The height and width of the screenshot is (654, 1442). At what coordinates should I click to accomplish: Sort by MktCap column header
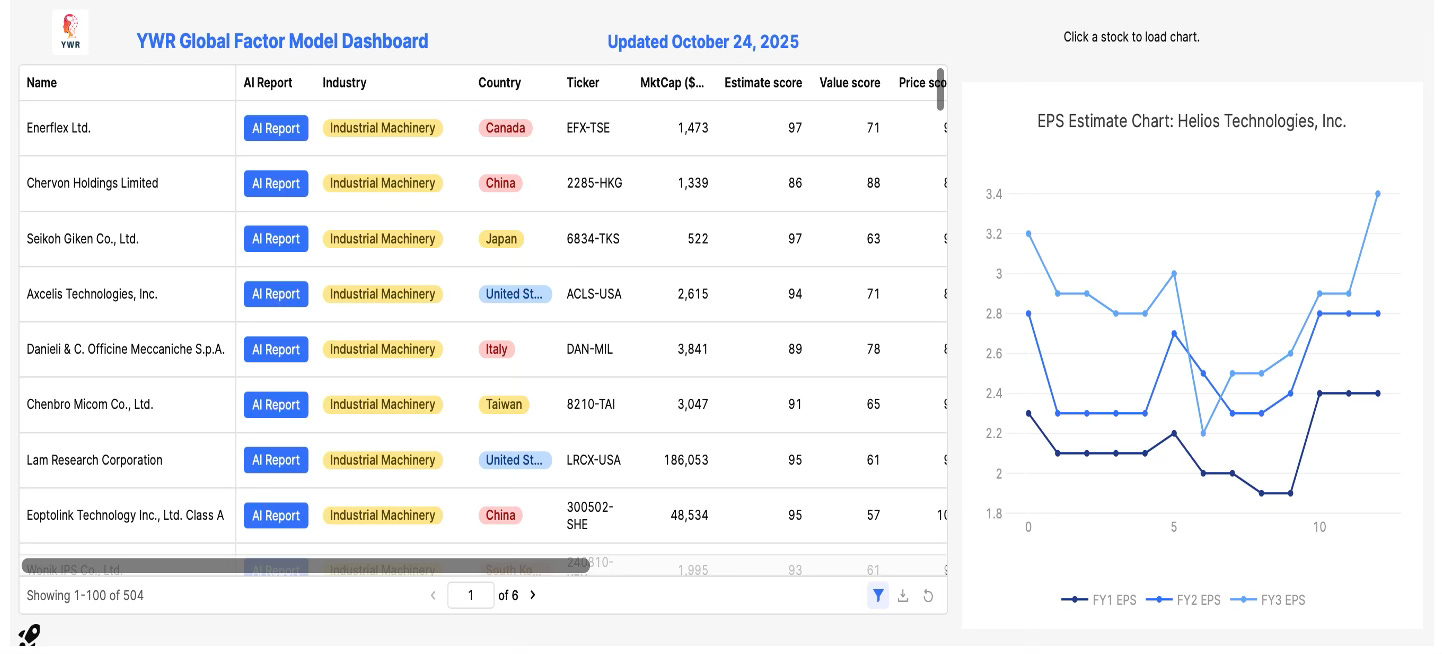tap(672, 83)
